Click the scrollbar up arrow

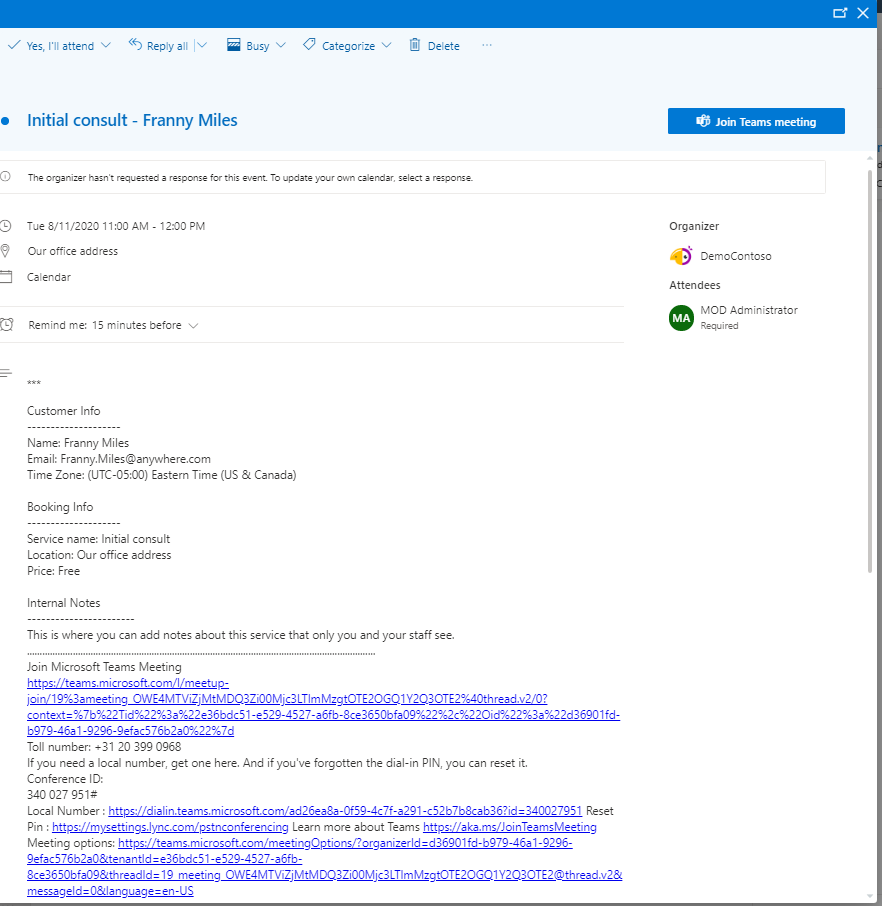pos(870,158)
